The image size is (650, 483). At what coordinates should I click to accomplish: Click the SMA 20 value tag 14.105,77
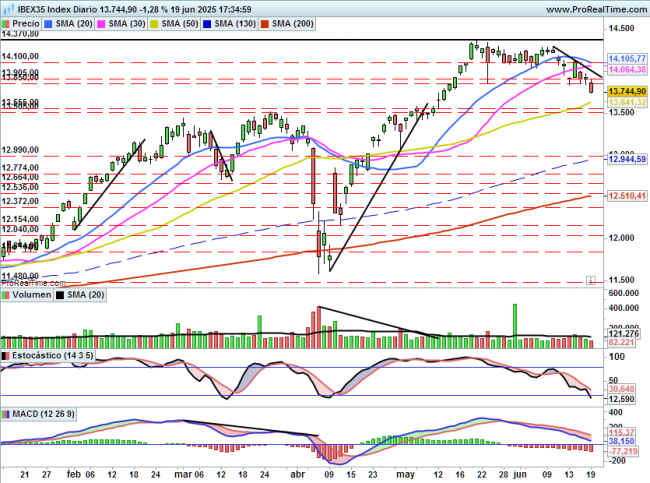click(x=627, y=58)
